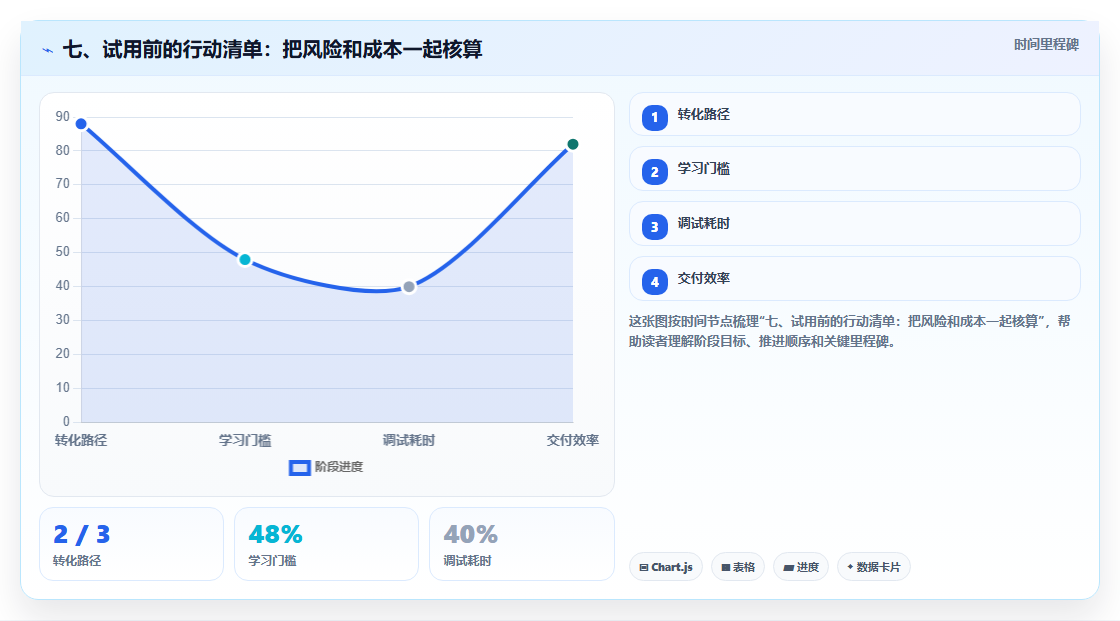Image resolution: width=1120 pixels, height=621 pixels.
Task: Click the description paragraph starting 这张图按时间节点
Action: [x=849, y=332]
